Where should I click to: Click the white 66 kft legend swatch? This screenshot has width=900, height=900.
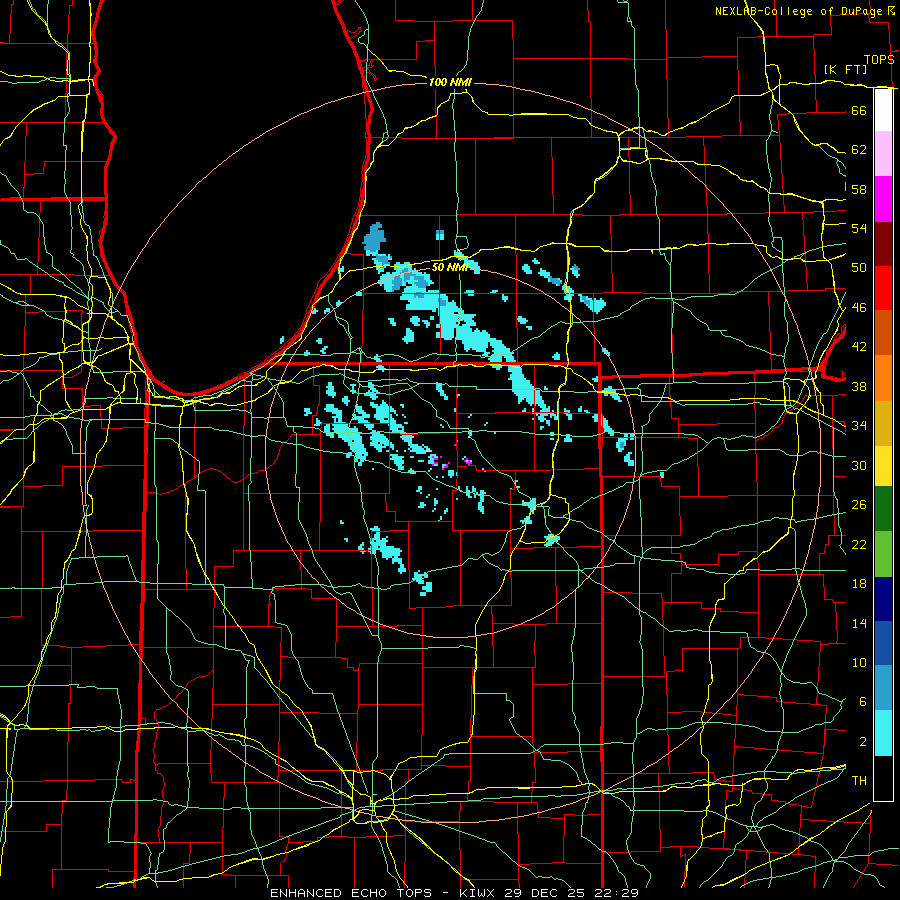pos(883,110)
